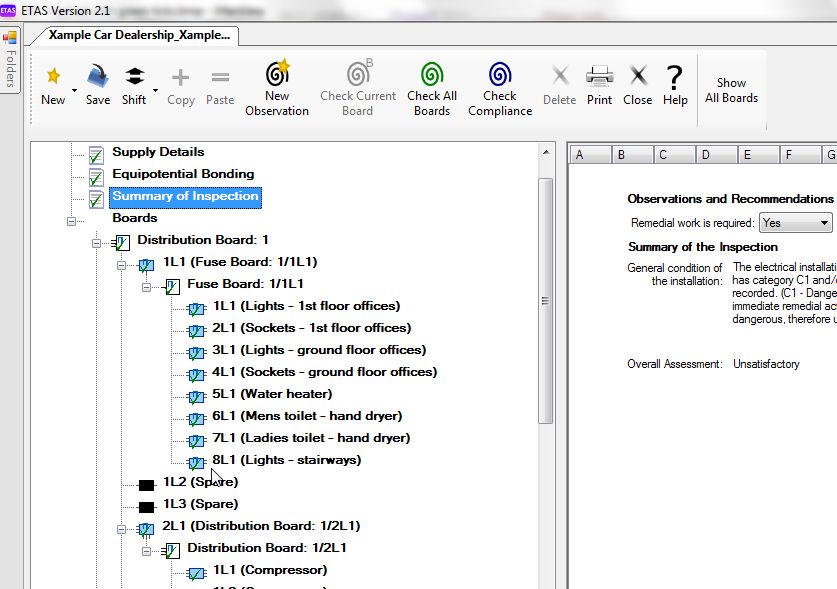Viewport: 837px width, 589px height.
Task: Click the Close toolbar icon
Action: [638, 75]
